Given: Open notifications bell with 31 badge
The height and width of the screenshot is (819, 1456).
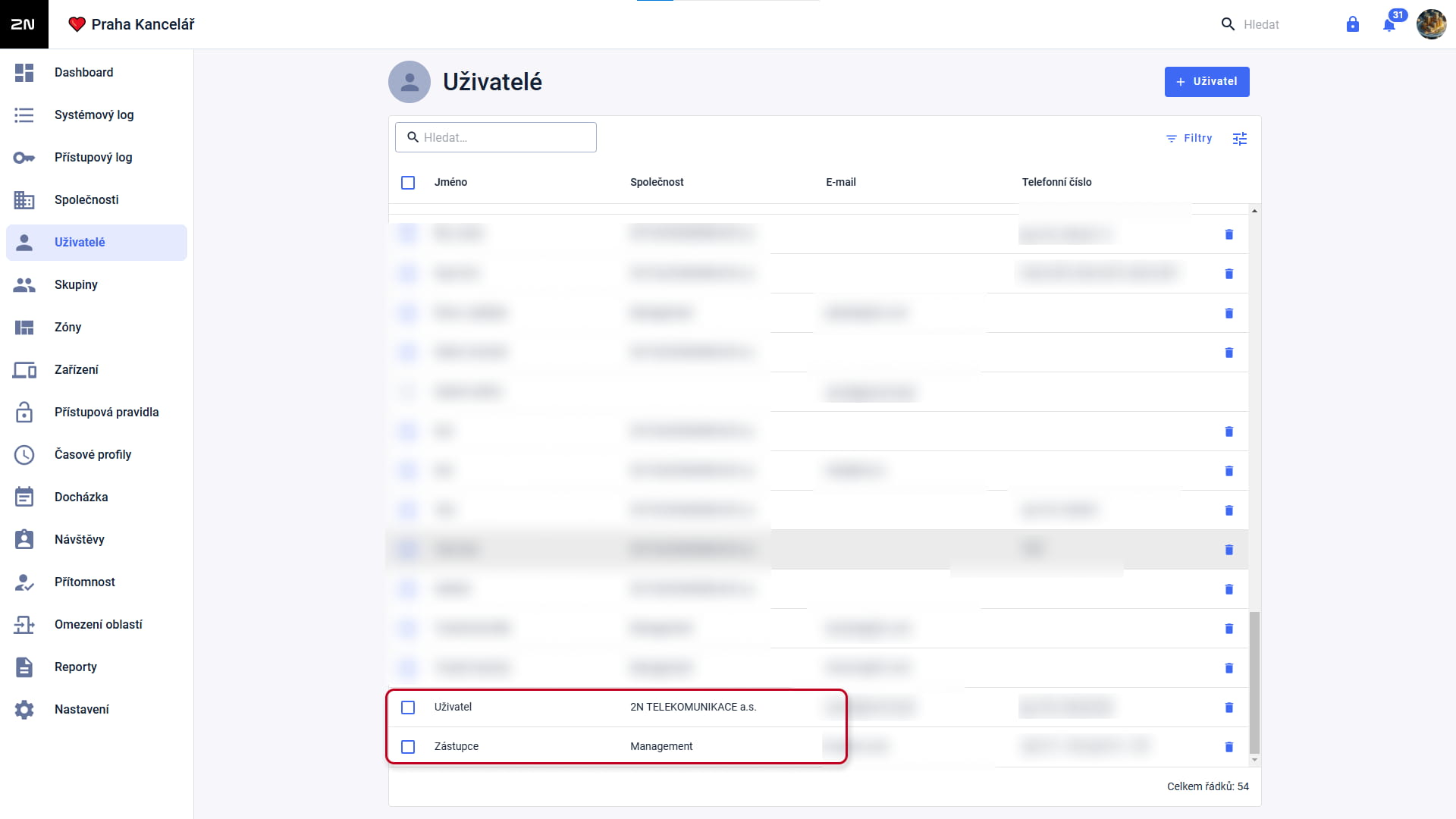Looking at the screenshot, I should click(x=1389, y=24).
